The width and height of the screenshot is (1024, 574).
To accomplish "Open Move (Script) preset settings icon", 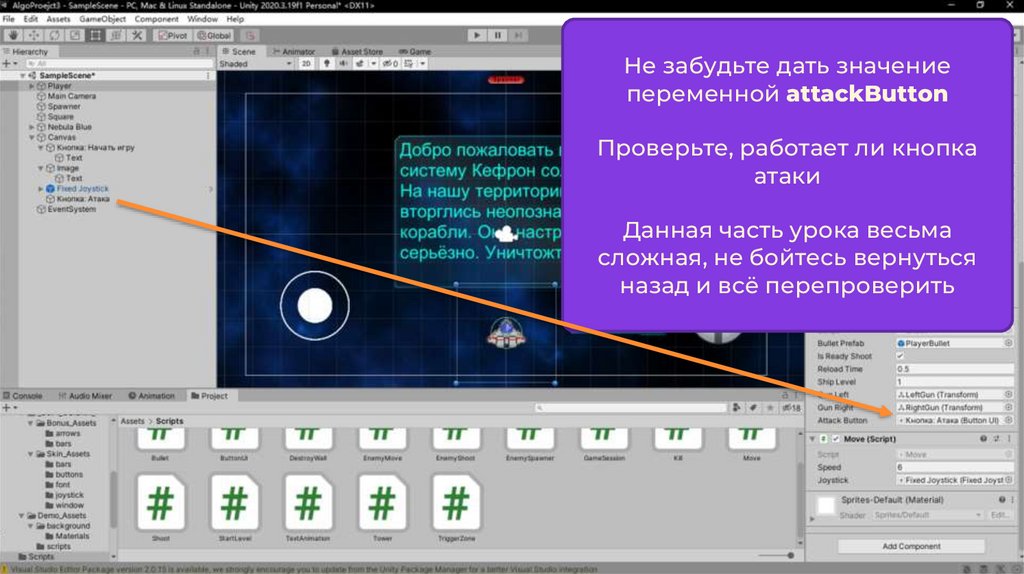I will (997, 439).
